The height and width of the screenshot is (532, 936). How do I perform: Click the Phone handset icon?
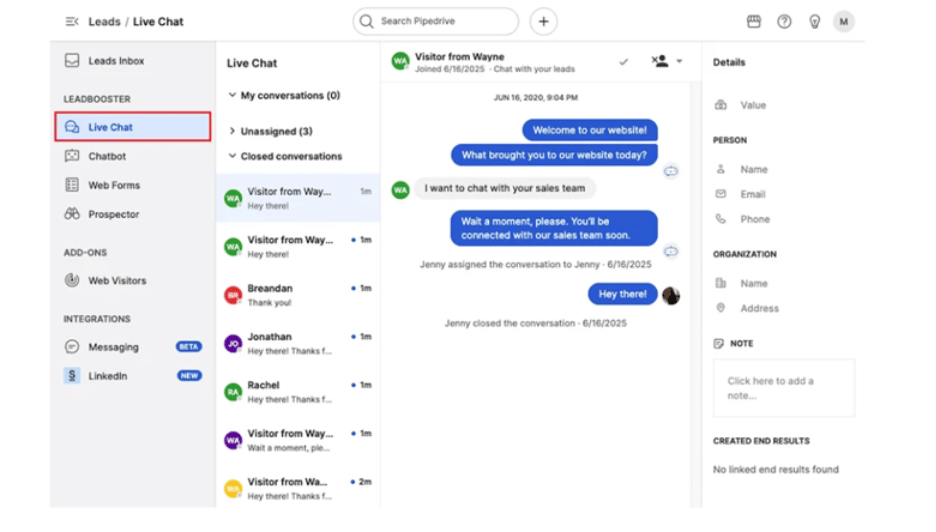click(721, 219)
